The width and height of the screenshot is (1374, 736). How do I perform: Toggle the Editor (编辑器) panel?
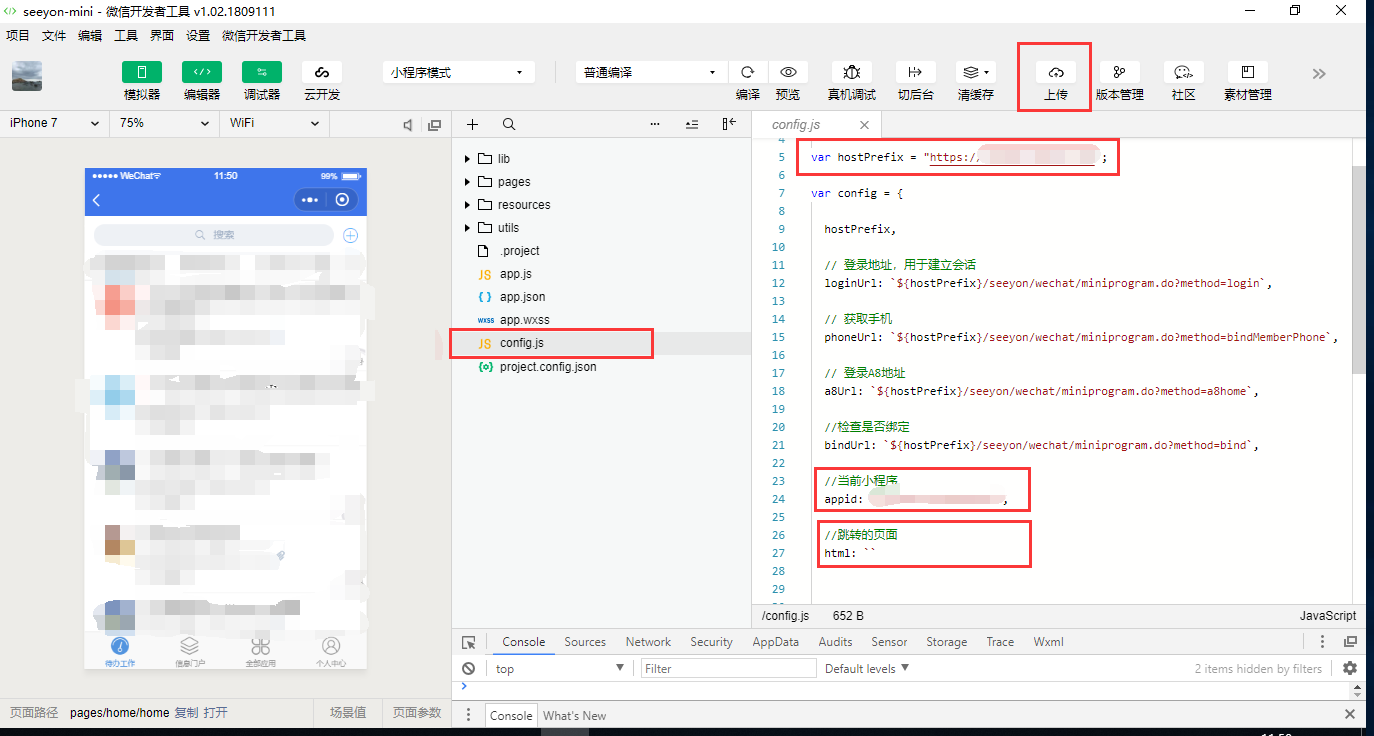(202, 73)
